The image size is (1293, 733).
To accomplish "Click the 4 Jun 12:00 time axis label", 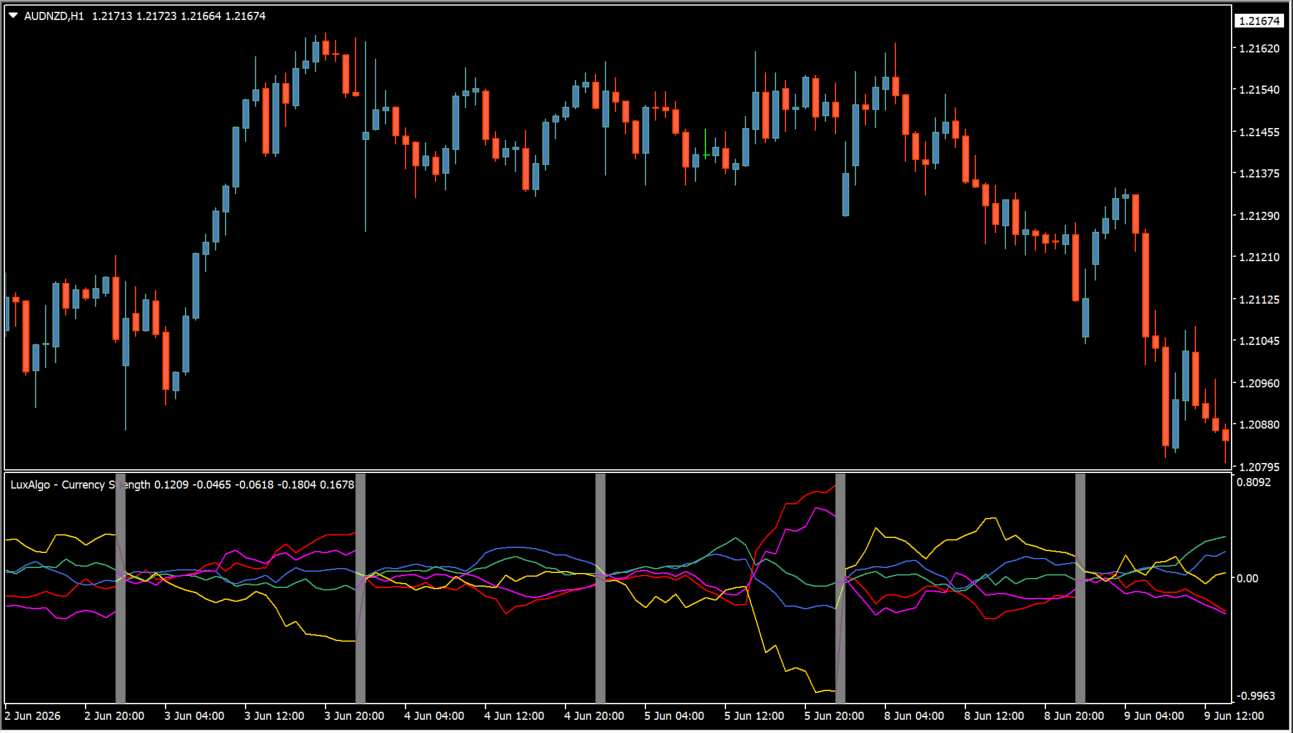I will [x=514, y=716].
